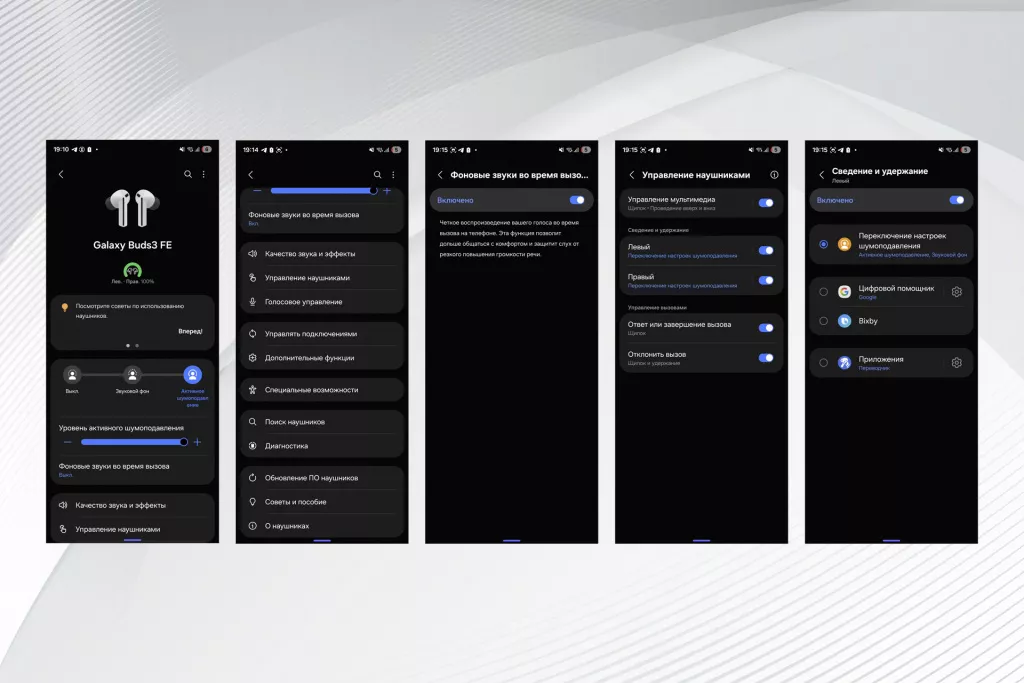Adjust Уровень активного шумоподавления slider in first screen
Viewport: 1024px width, 683px height.
tap(134, 442)
